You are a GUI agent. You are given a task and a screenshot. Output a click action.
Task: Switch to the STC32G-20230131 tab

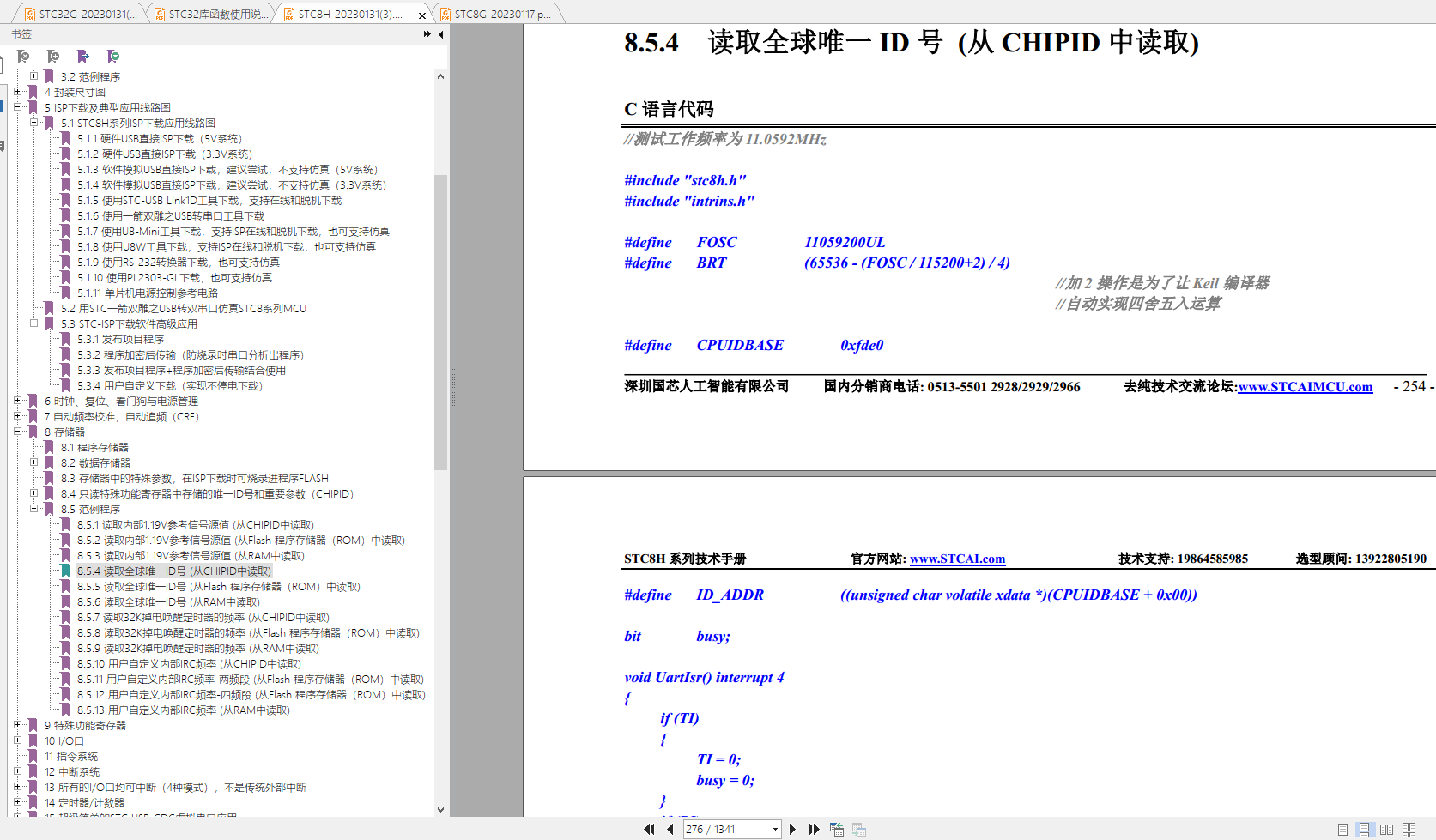point(80,14)
